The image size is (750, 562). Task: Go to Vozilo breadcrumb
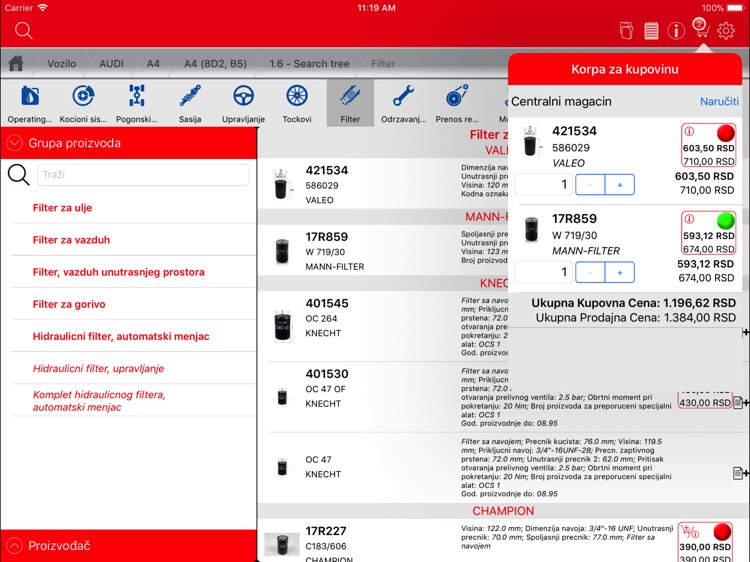[62, 64]
